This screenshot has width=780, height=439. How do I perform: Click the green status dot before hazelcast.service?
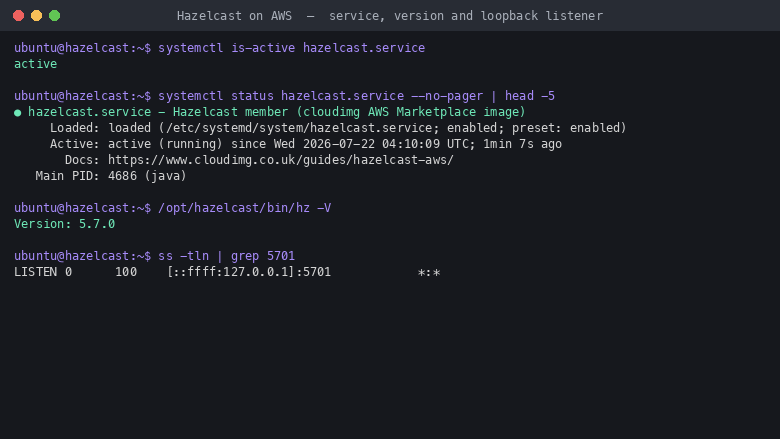click(x=18, y=113)
